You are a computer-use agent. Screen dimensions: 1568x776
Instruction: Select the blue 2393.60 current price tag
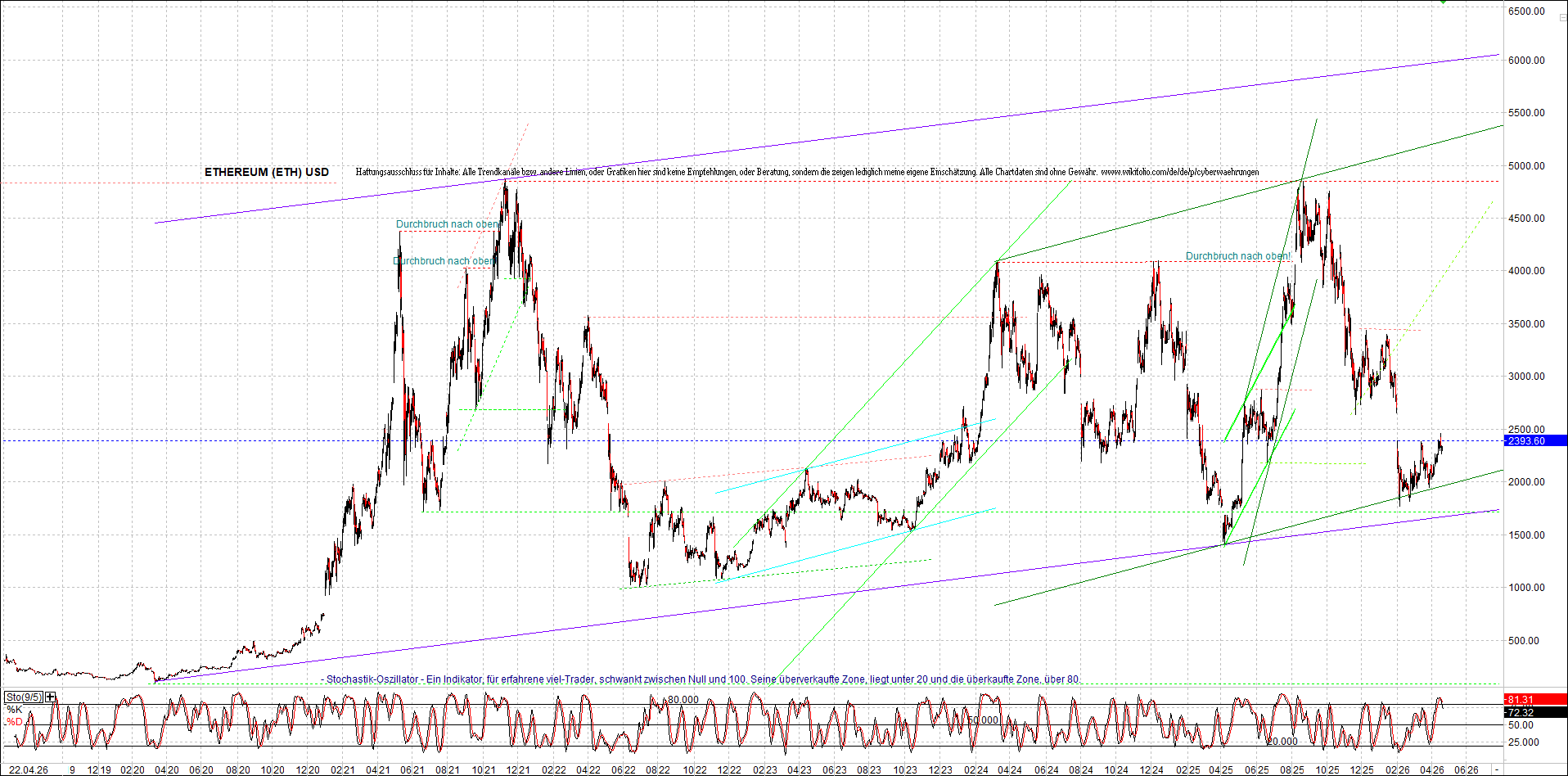pos(1534,441)
